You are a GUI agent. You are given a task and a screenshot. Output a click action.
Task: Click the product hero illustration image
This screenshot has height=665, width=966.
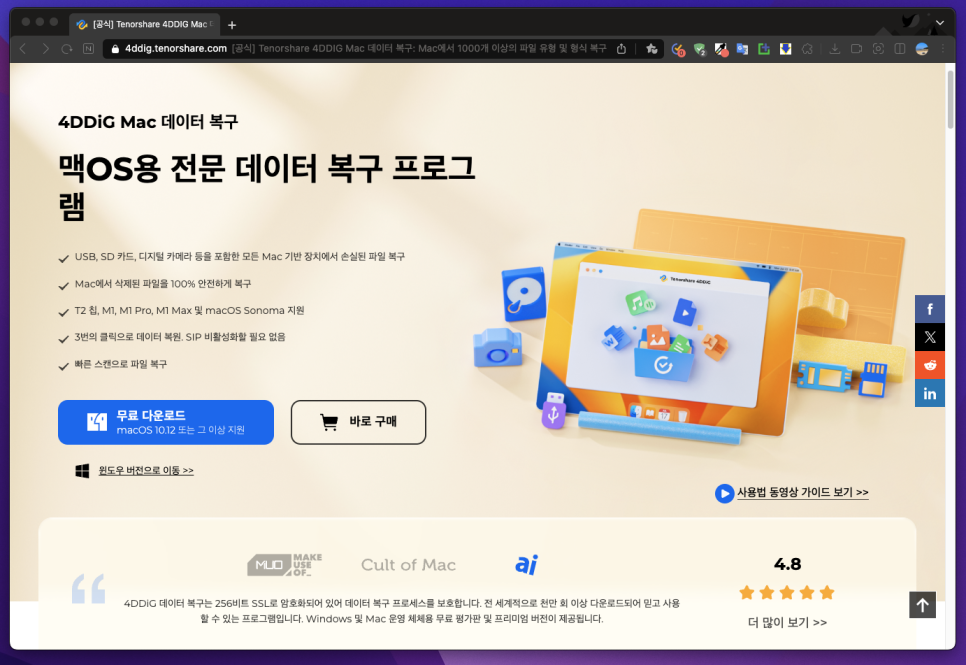tap(690, 327)
